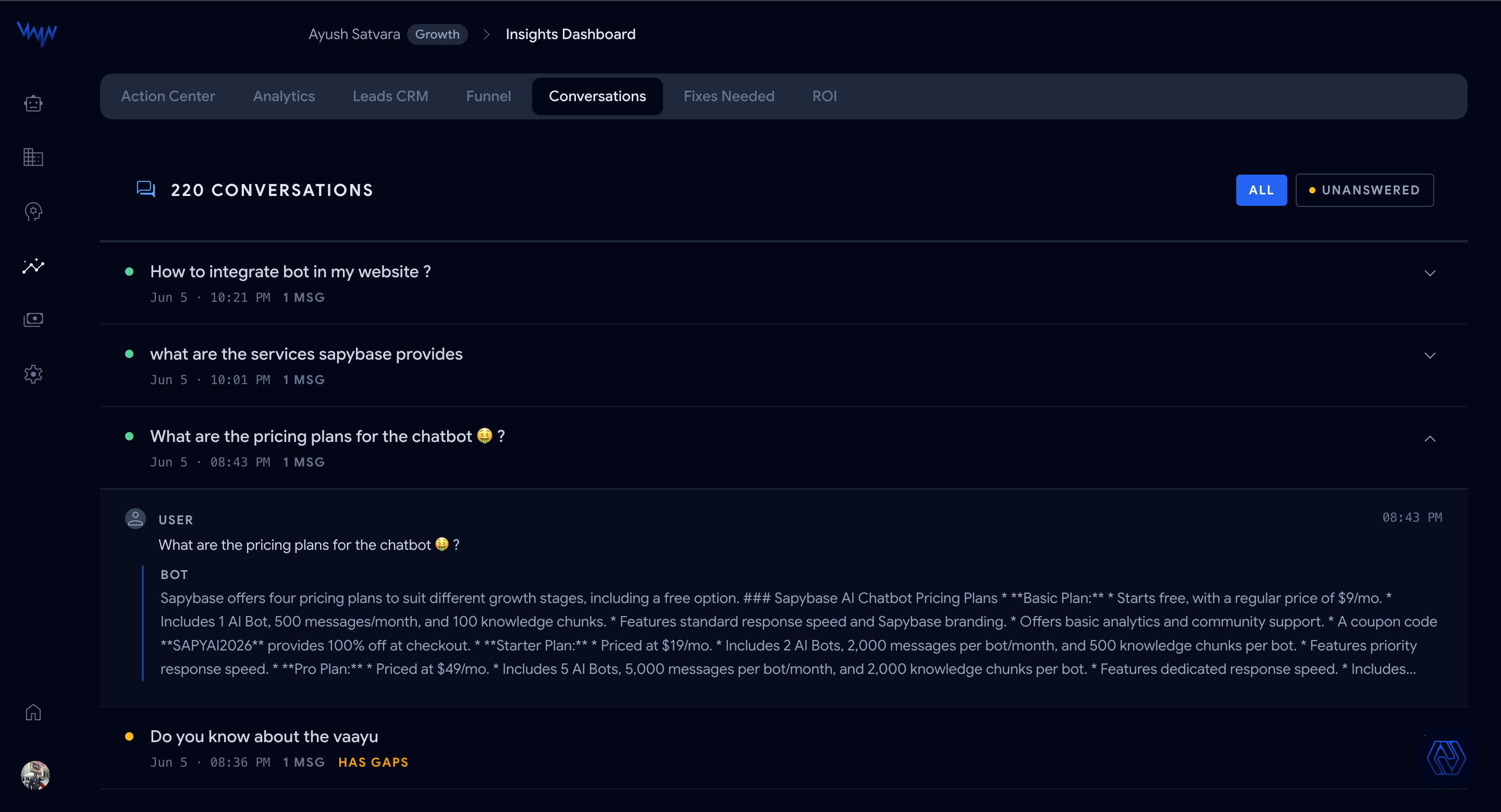This screenshot has height=812, width=1501.
Task: Open the user profile avatar
Action: [x=35, y=774]
